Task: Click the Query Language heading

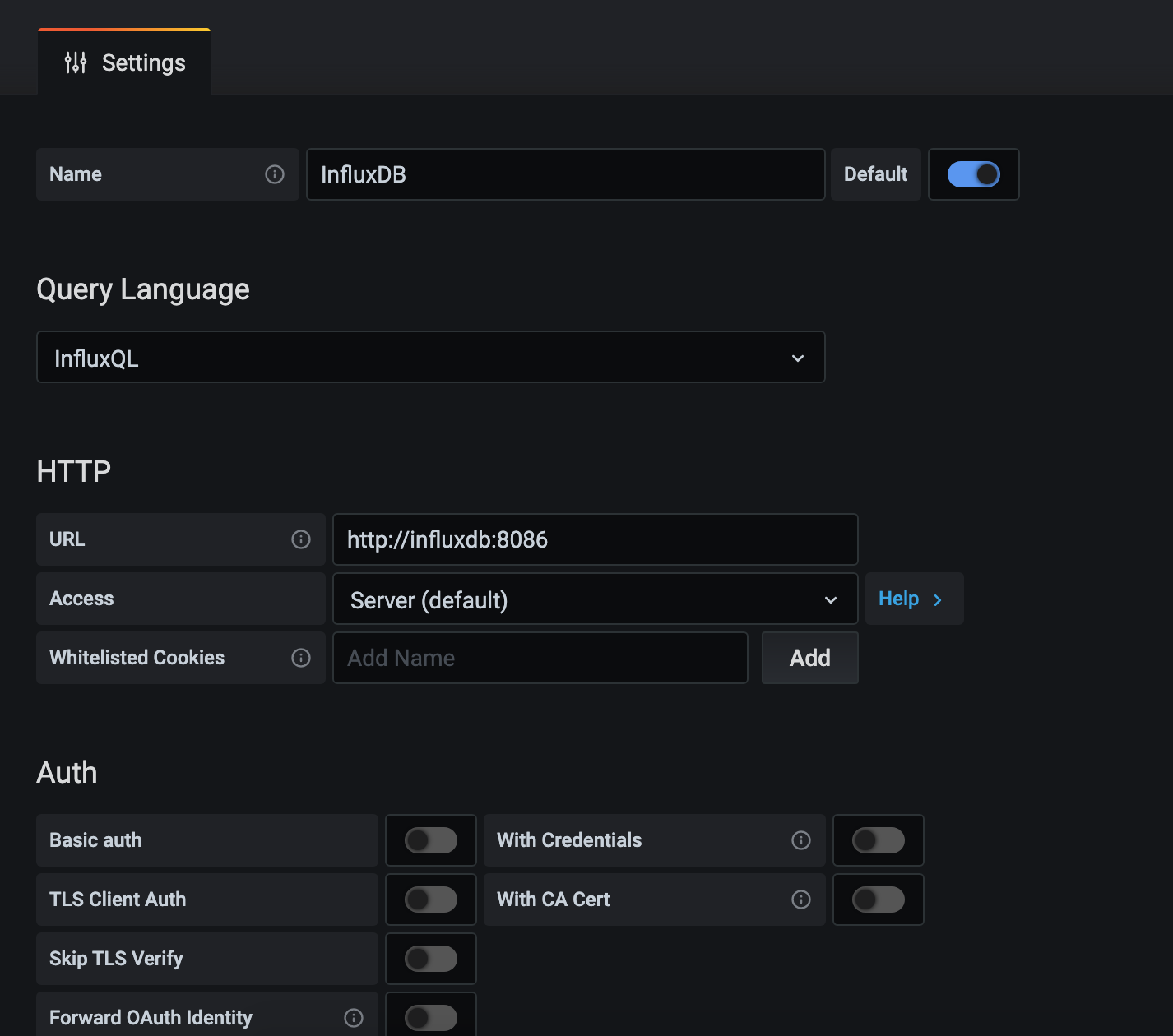Action: 143,289
